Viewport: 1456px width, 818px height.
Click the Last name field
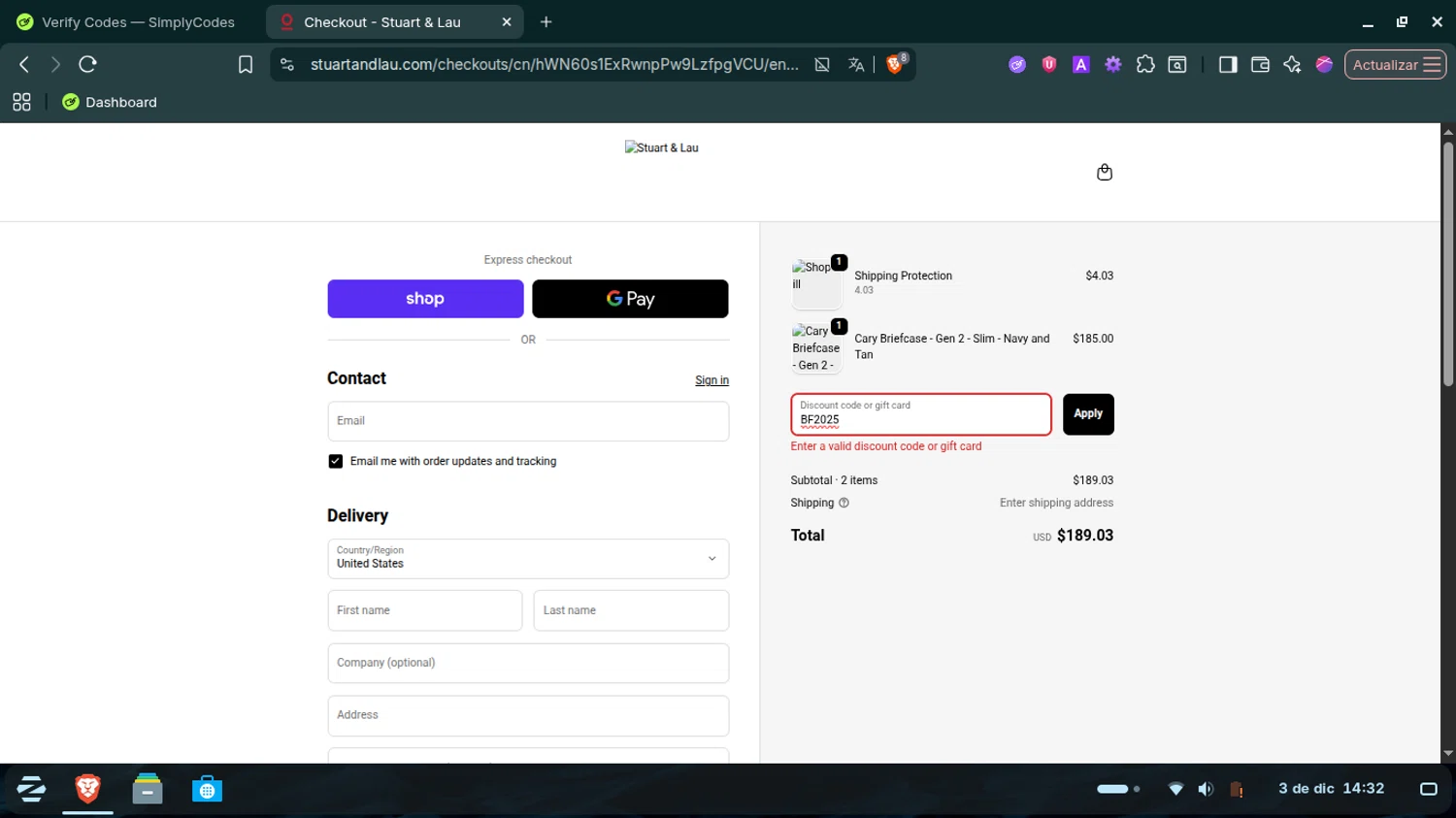[x=631, y=610]
